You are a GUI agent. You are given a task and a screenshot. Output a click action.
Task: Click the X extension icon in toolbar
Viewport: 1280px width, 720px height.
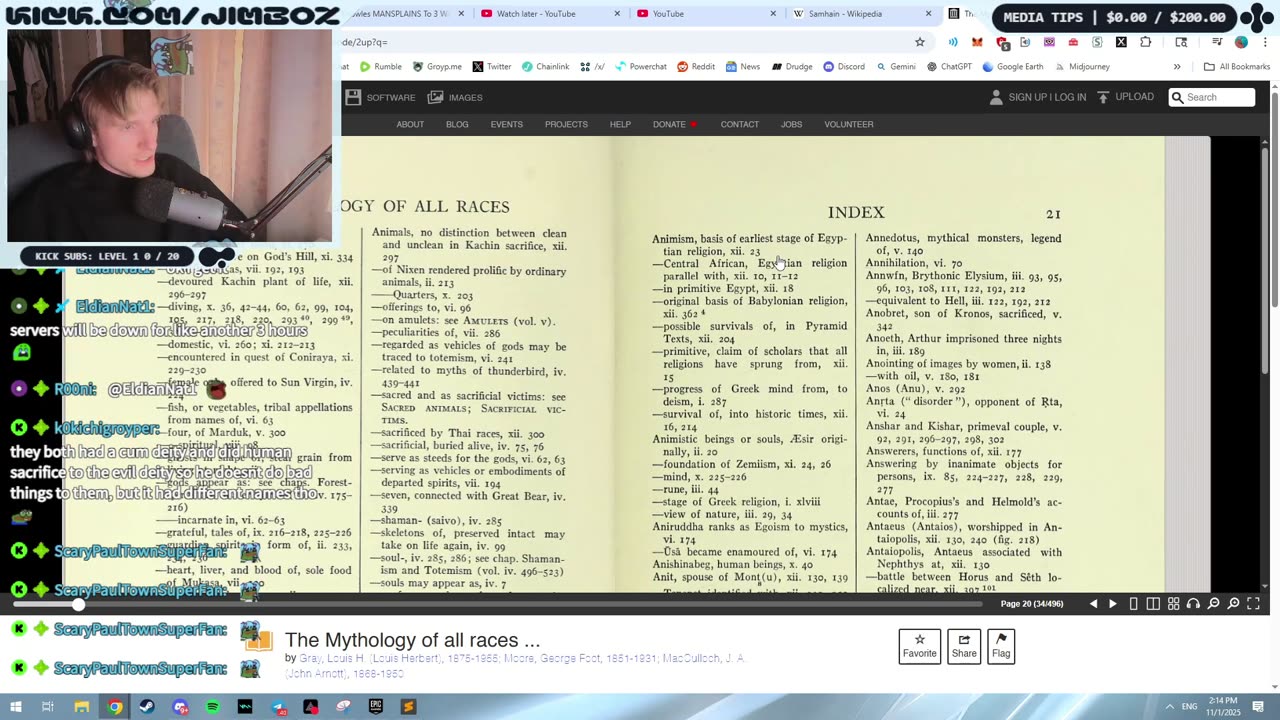click(1121, 42)
